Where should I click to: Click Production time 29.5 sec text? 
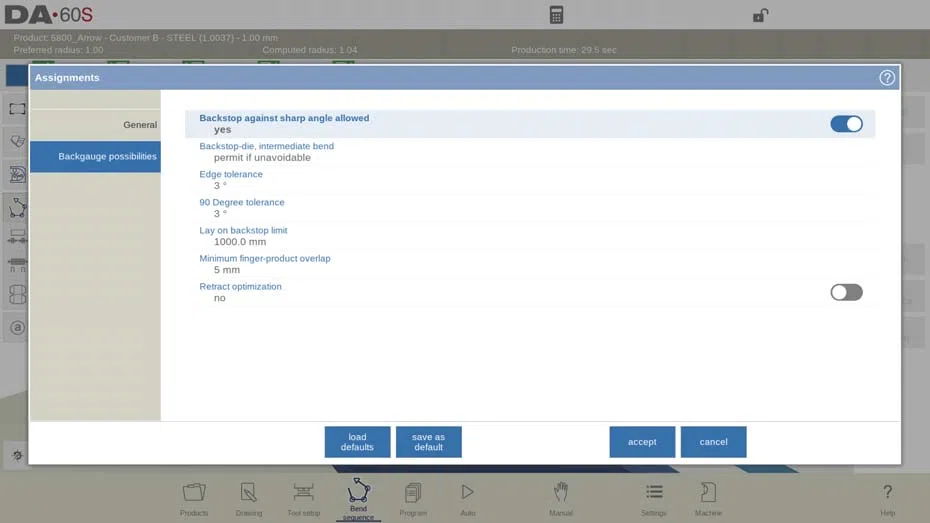pos(563,50)
